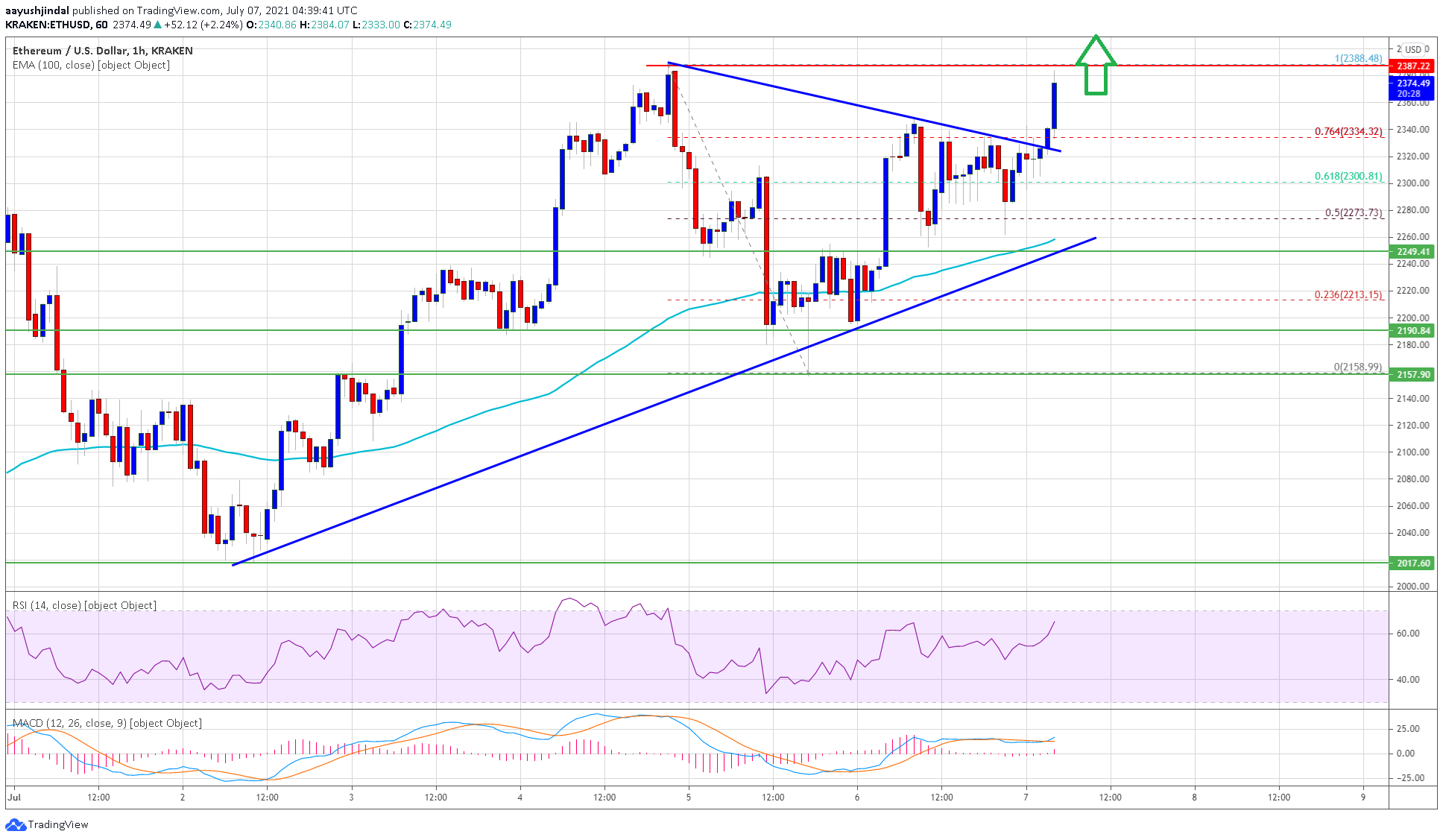Open the KRAKEN:ETHUSD symbol selector
This screenshot has width=1443, height=840.
click(48, 24)
